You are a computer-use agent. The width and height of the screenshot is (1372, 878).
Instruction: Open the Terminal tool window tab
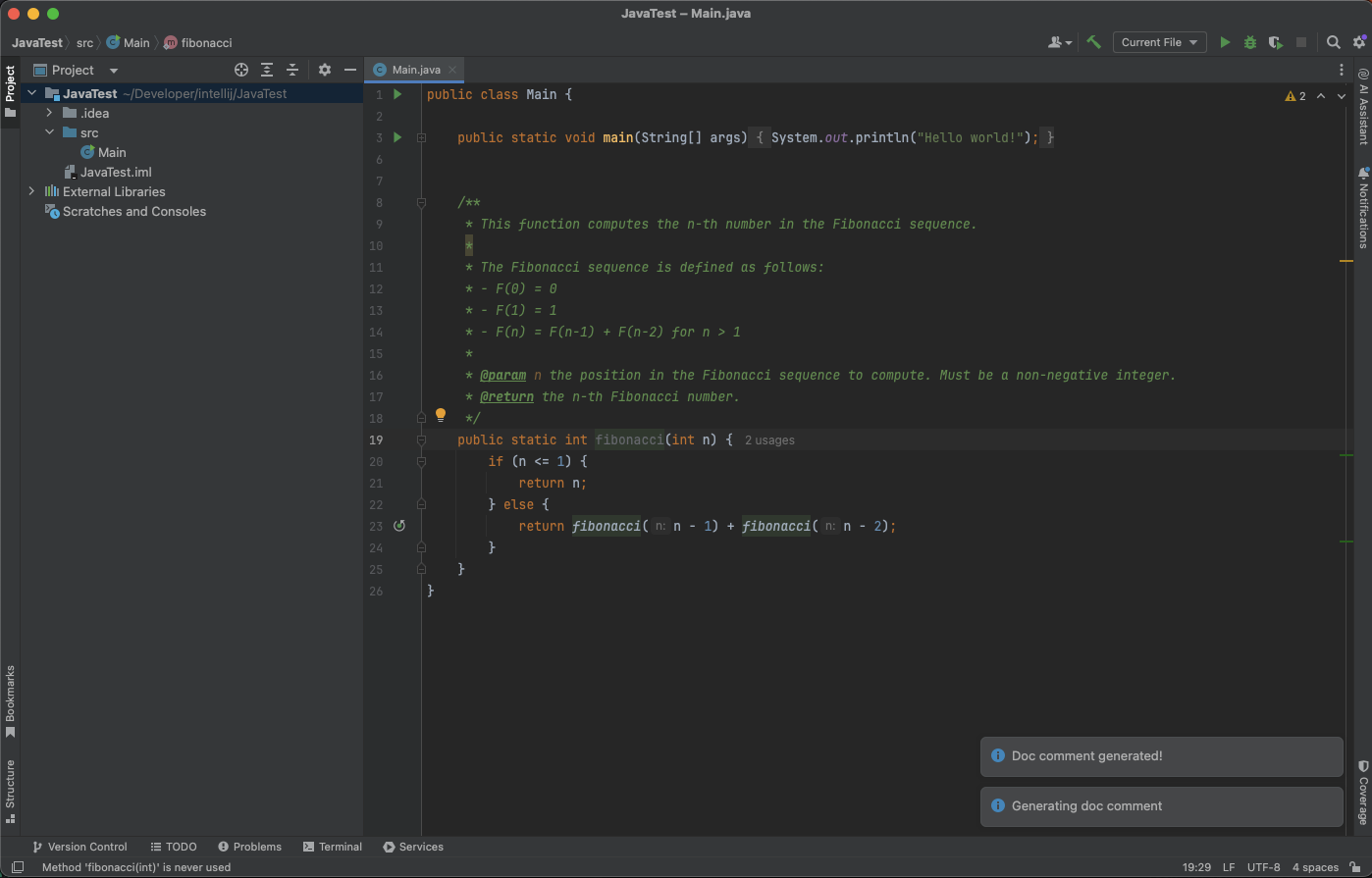click(333, 847)
